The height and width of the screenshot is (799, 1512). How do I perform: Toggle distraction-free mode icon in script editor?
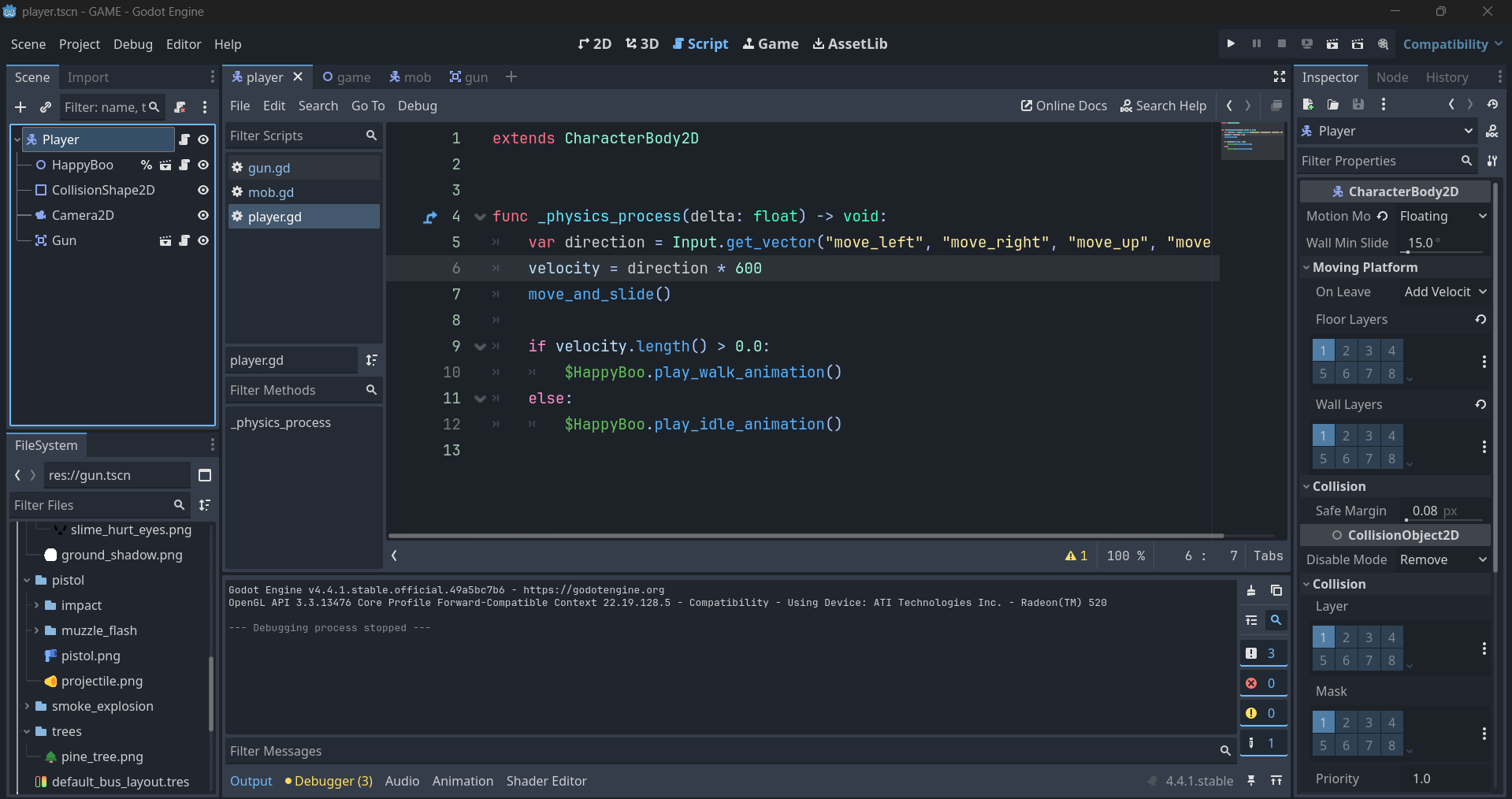pos(1280,76)
